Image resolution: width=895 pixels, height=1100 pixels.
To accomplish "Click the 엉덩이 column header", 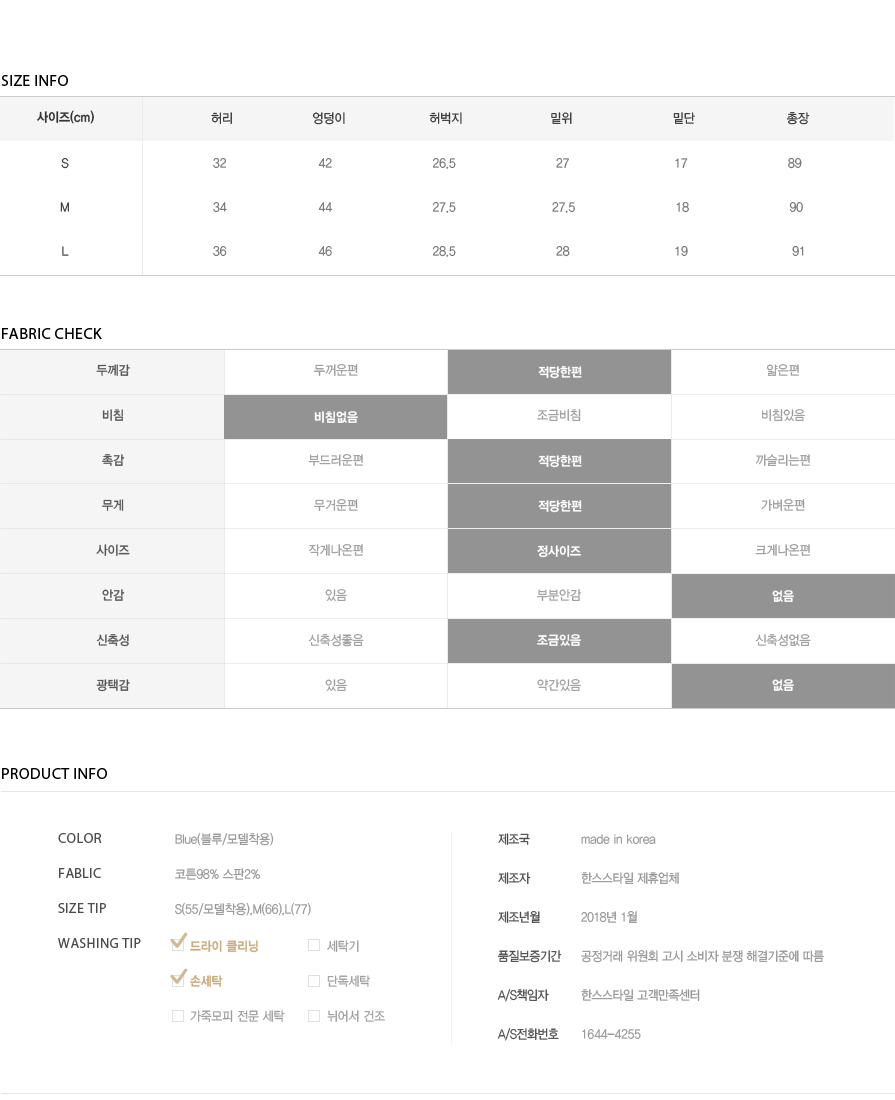I will pos(328,119).
